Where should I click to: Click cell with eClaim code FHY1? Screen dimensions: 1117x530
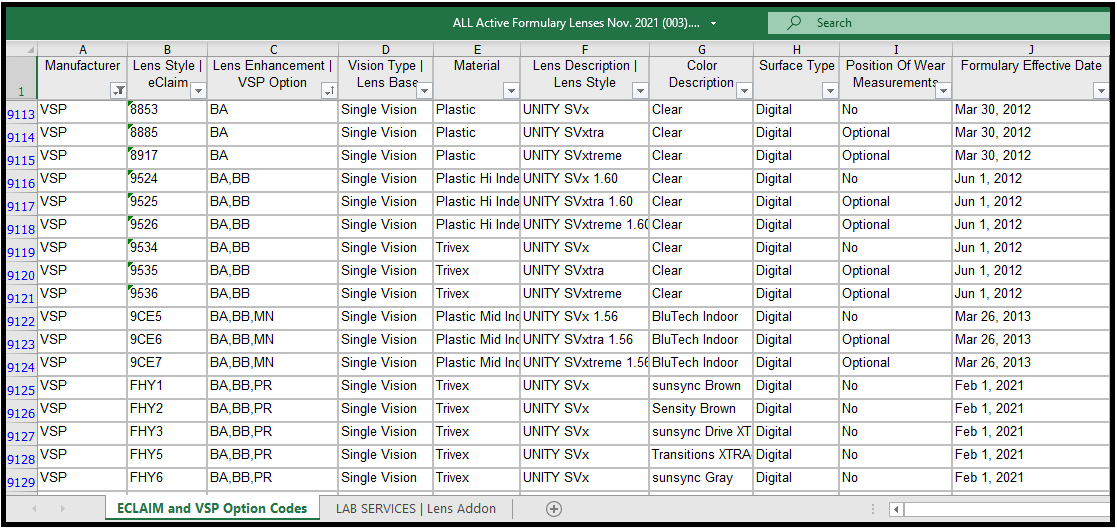tap(168, 386)
